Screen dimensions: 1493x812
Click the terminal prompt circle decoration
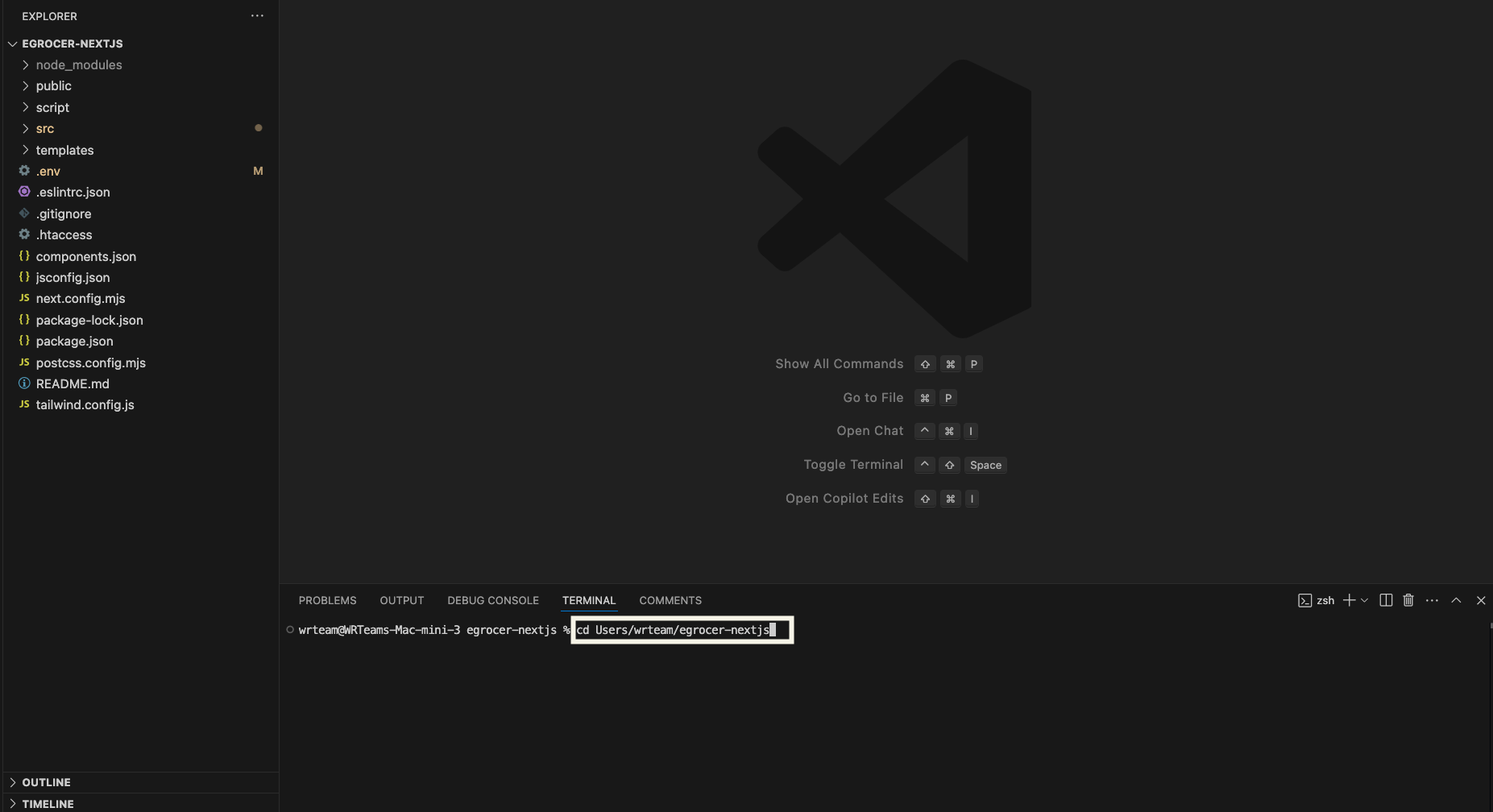(x=290, y=630)
